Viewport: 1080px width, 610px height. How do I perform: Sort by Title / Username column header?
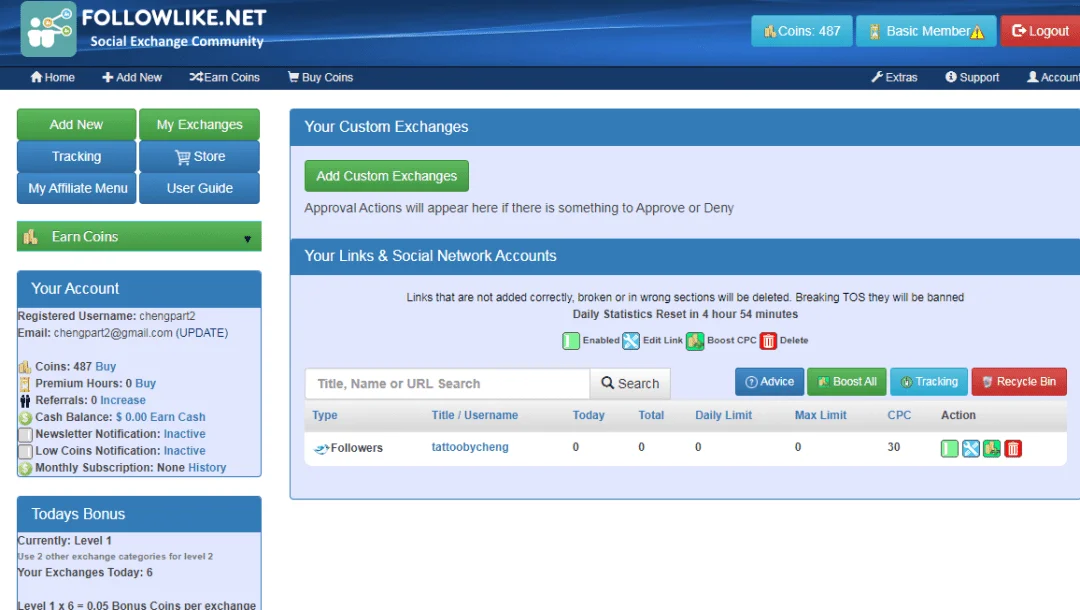(x=475, y=416)
